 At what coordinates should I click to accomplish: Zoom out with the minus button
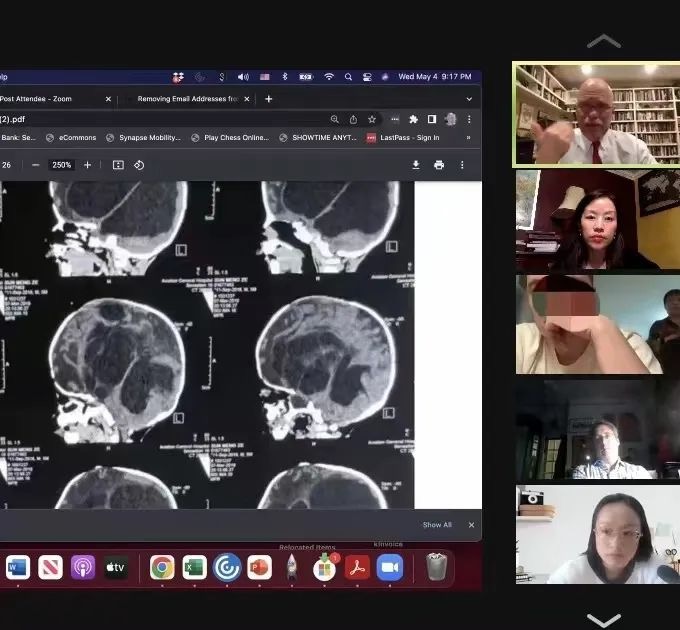tap(36, 165)
